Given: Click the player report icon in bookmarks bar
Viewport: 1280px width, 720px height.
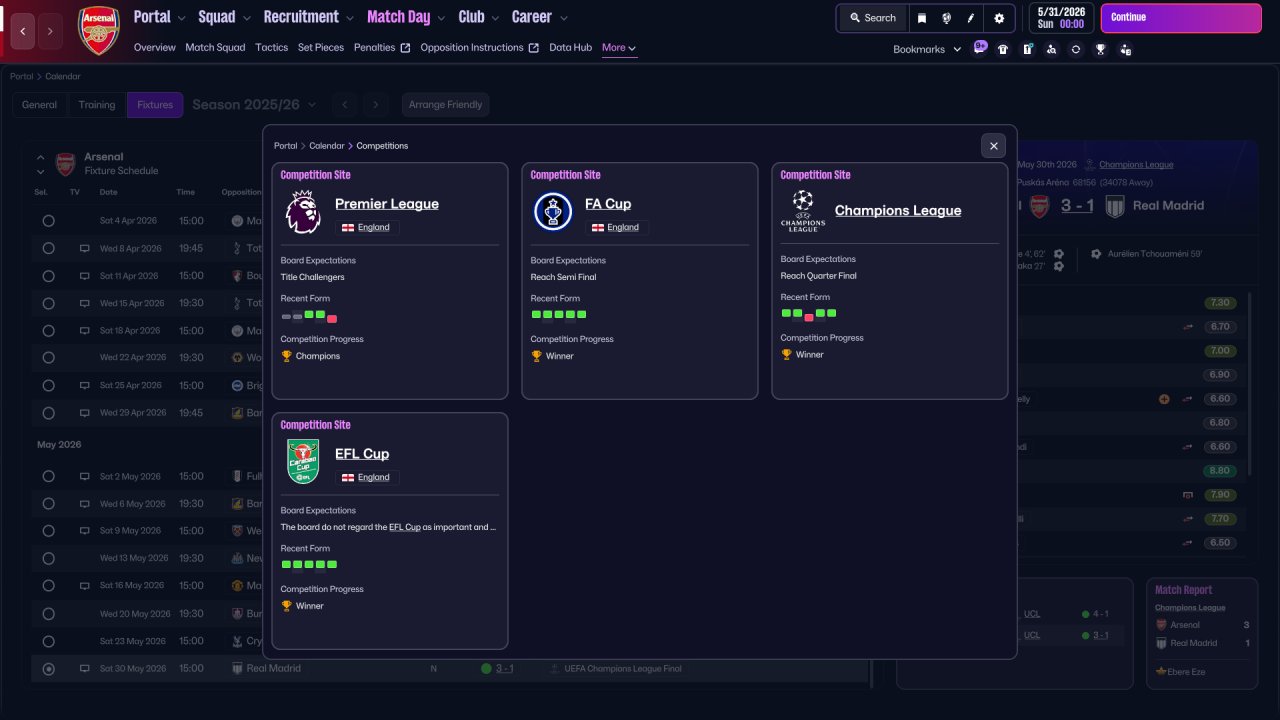Looking at the screenshot, I should (x=1125, y=49).
